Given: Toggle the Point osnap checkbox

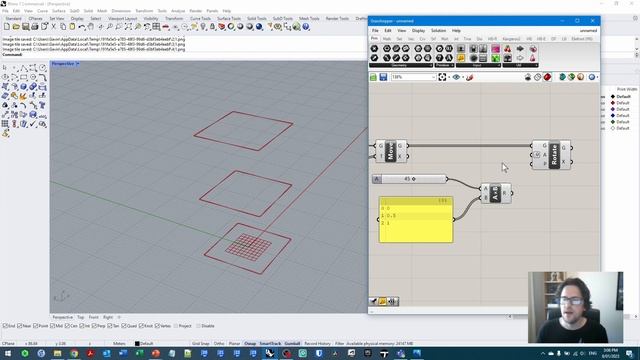Looking at the screenshot, I should coord(35,326).
